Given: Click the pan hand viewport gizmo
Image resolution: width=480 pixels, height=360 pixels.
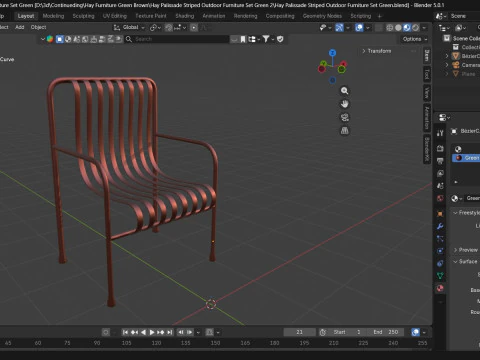Looking at the screenshot, I should click(x=344, y=104).
